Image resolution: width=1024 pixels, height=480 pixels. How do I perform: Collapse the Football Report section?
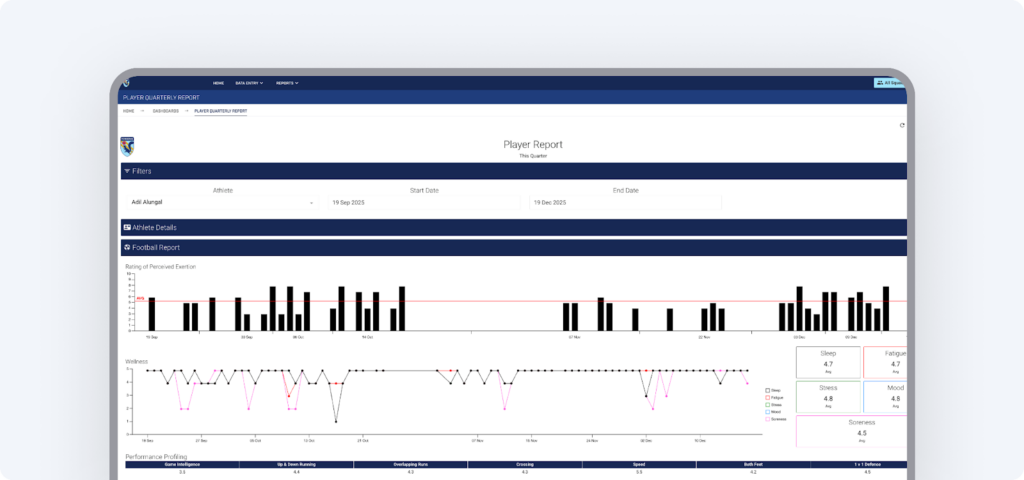(514, 248)
